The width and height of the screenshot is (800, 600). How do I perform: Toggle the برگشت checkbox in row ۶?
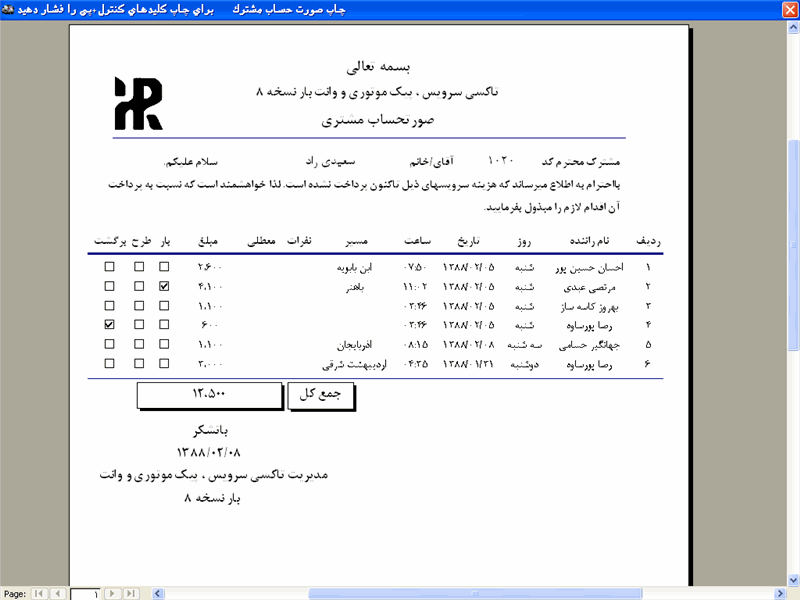[109, 363]
